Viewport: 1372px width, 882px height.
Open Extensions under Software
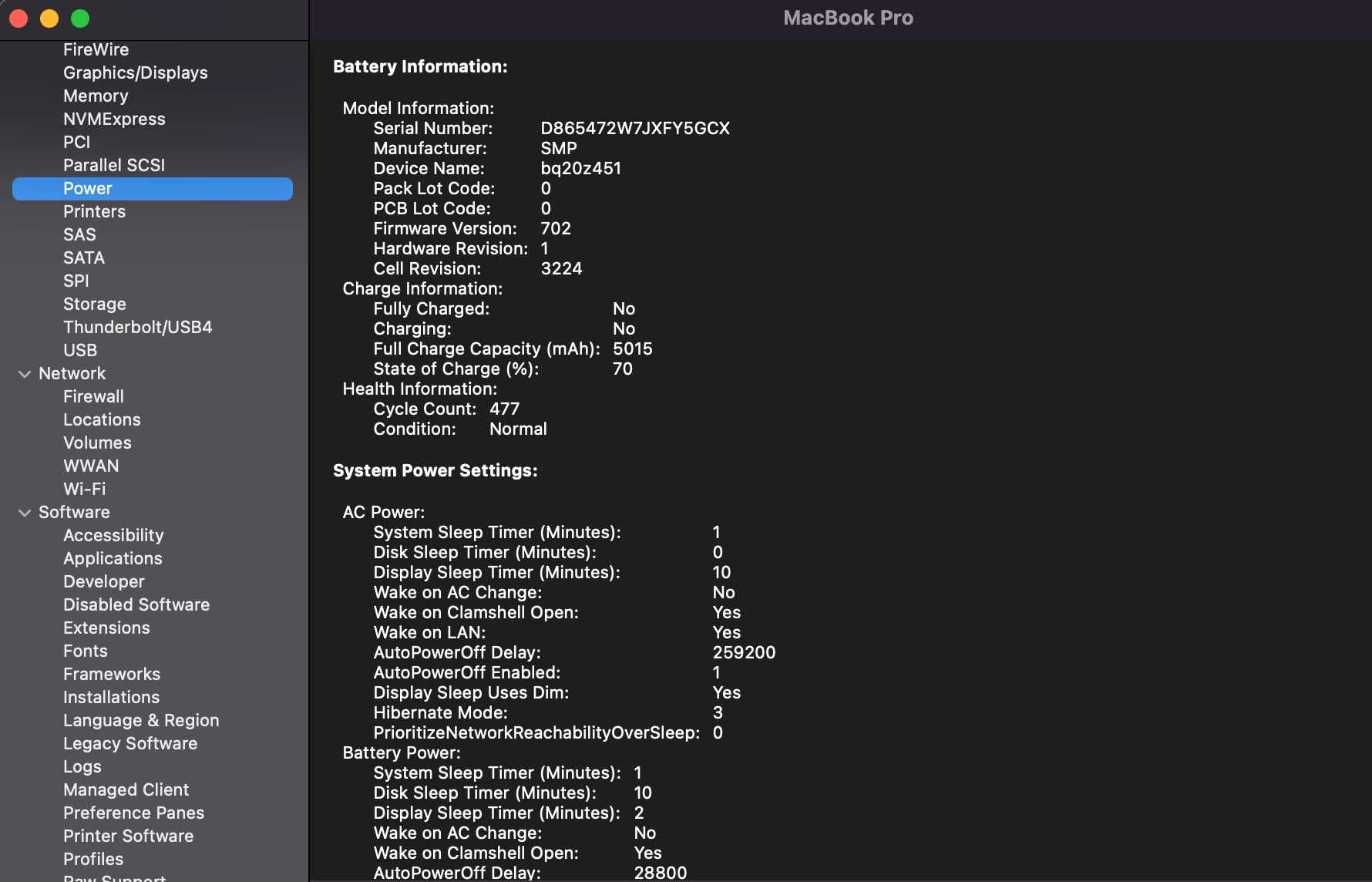tap(106, 628)
